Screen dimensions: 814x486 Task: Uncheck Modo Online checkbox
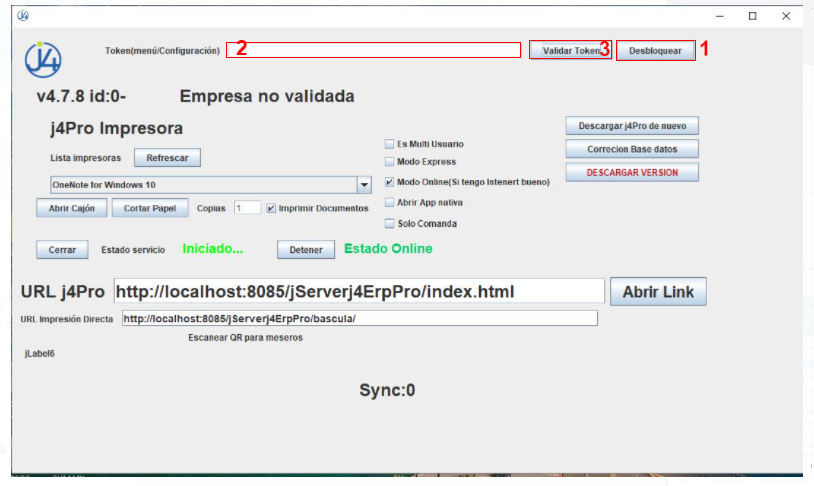389,182
